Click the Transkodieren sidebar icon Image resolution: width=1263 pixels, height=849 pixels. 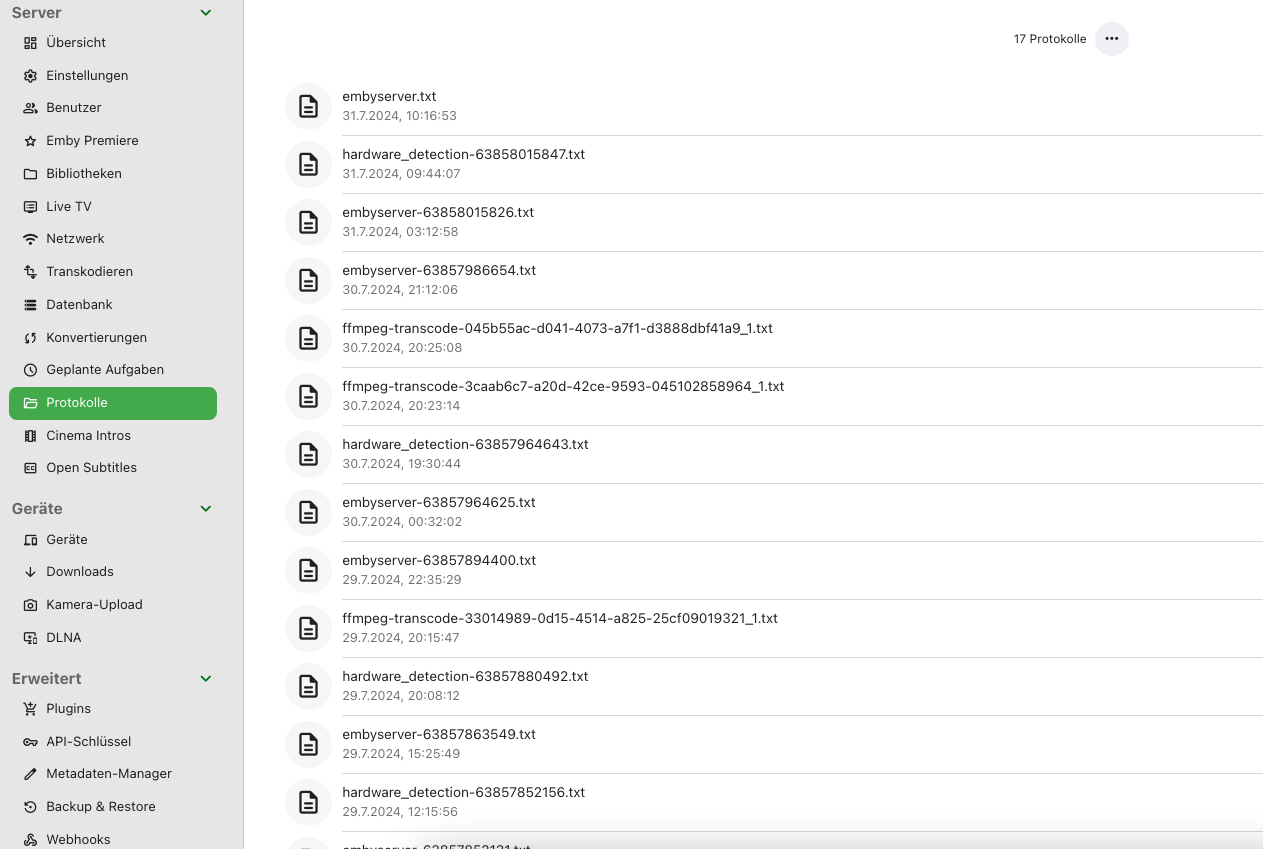(30, 272)
